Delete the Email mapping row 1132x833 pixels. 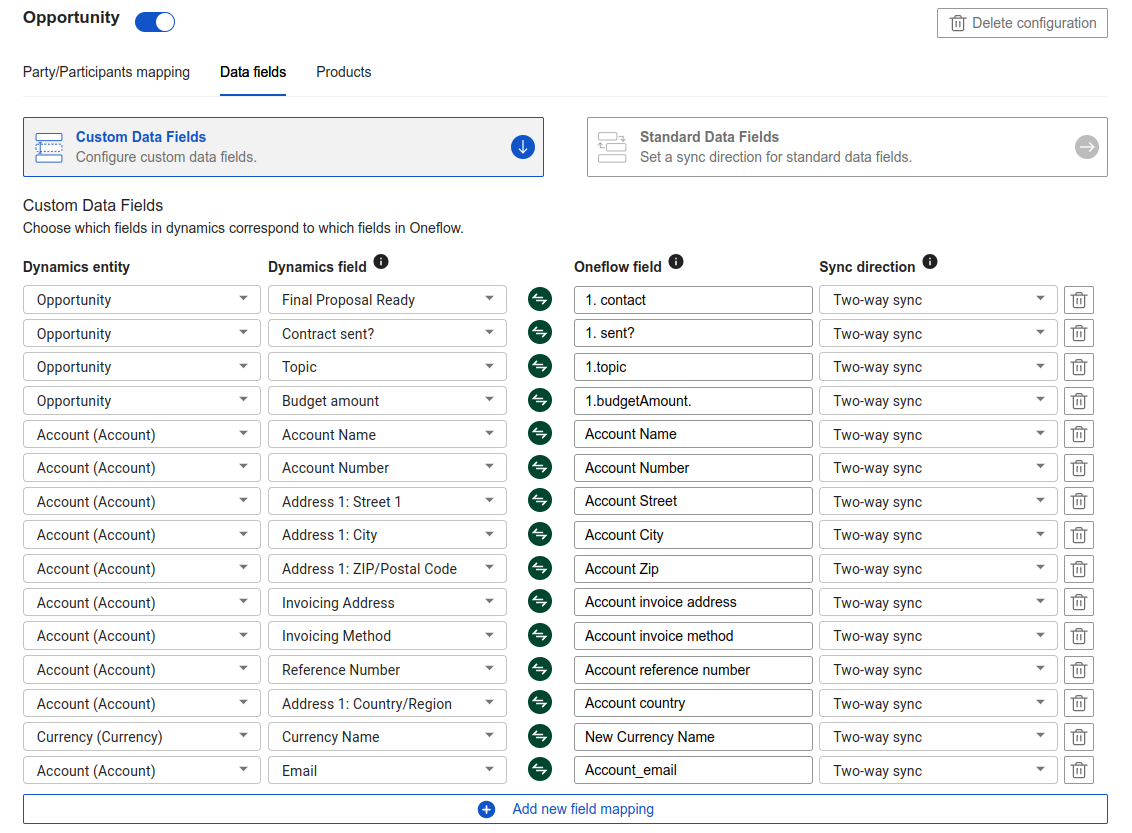(1079, 771)
